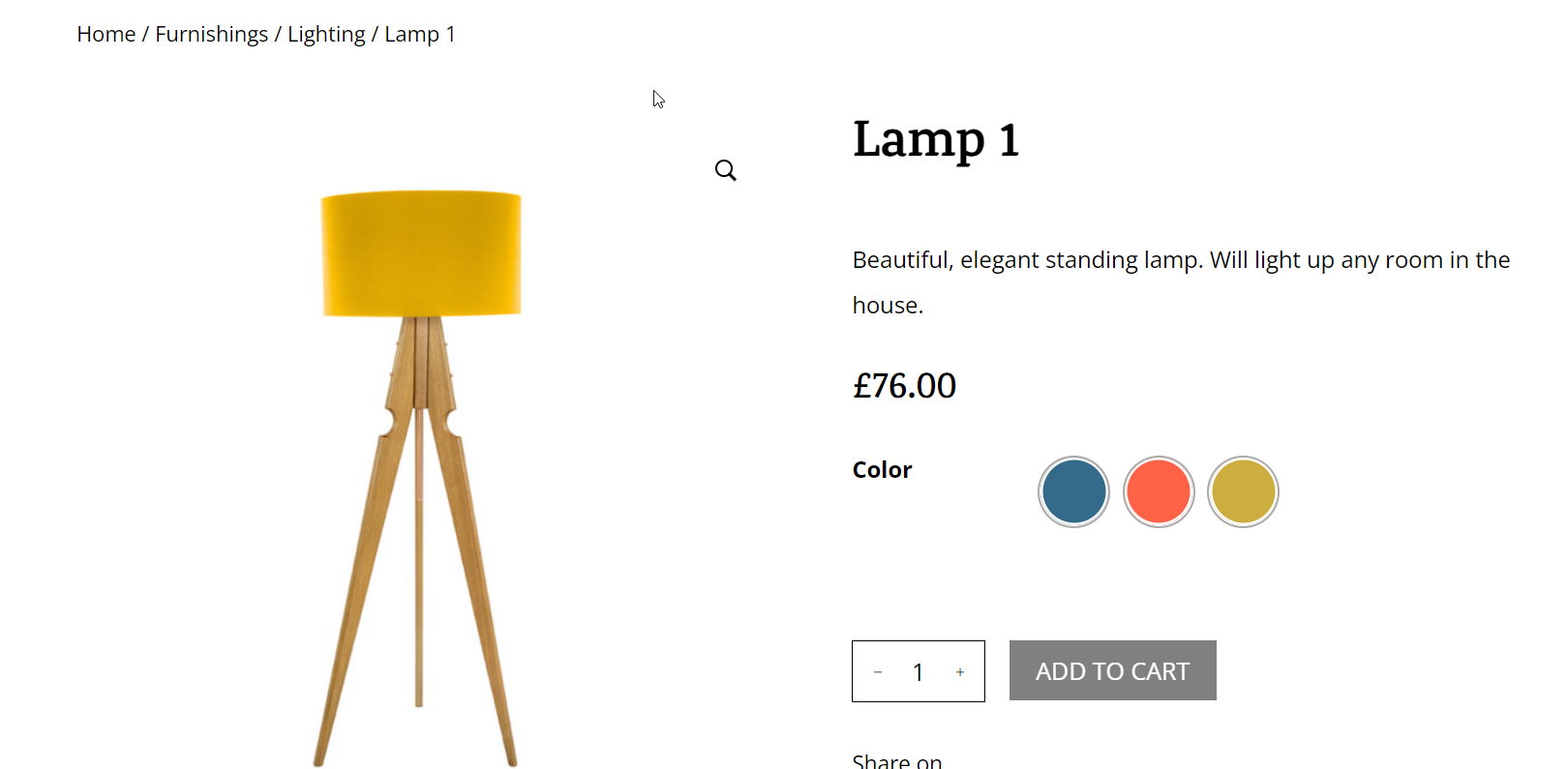
Task: Click the product description paragraph
Action: tap(1180, 281)
